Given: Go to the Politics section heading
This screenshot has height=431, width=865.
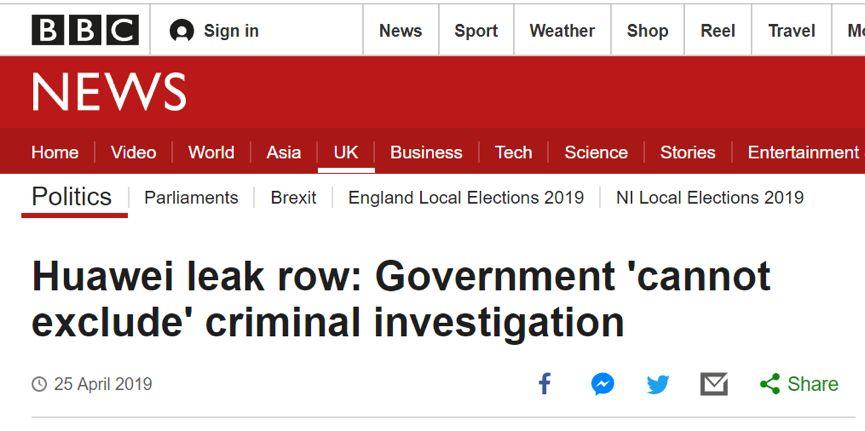Looking at the screenshot, I should (72, 196).
